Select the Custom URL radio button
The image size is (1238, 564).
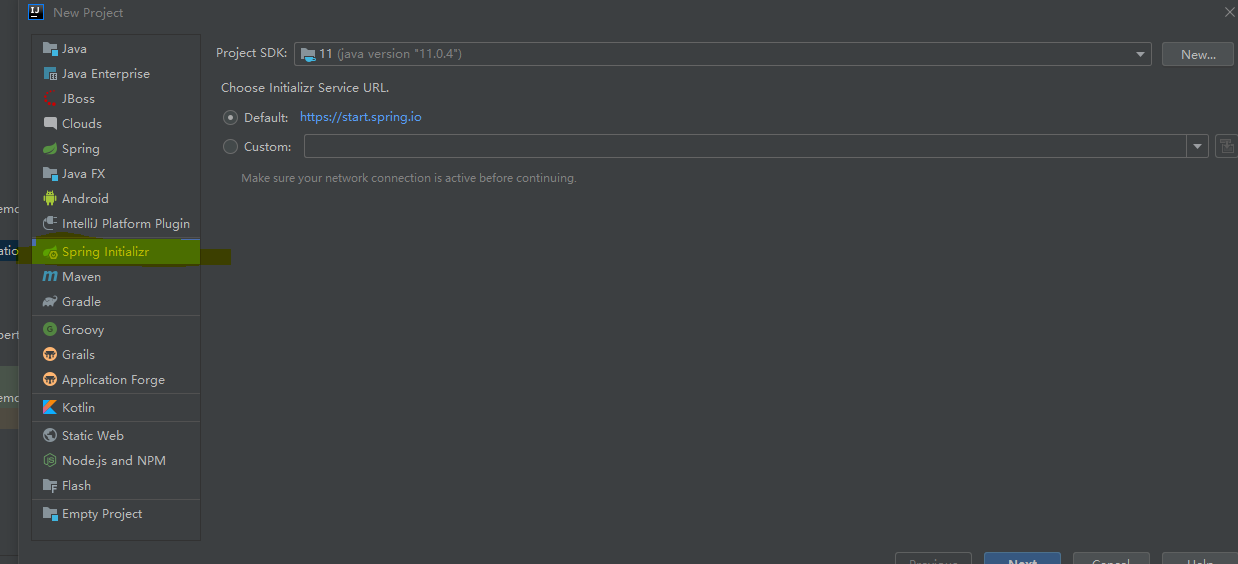(231, 147)
